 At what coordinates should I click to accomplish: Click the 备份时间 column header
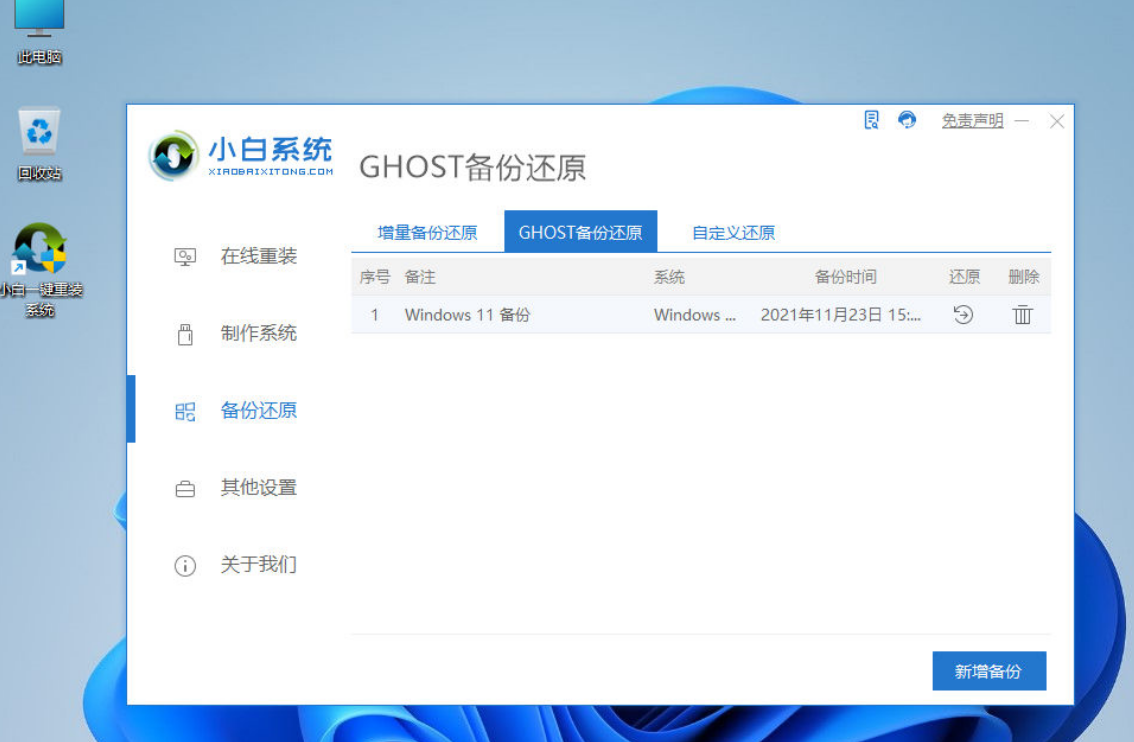(x=845, y=276)
